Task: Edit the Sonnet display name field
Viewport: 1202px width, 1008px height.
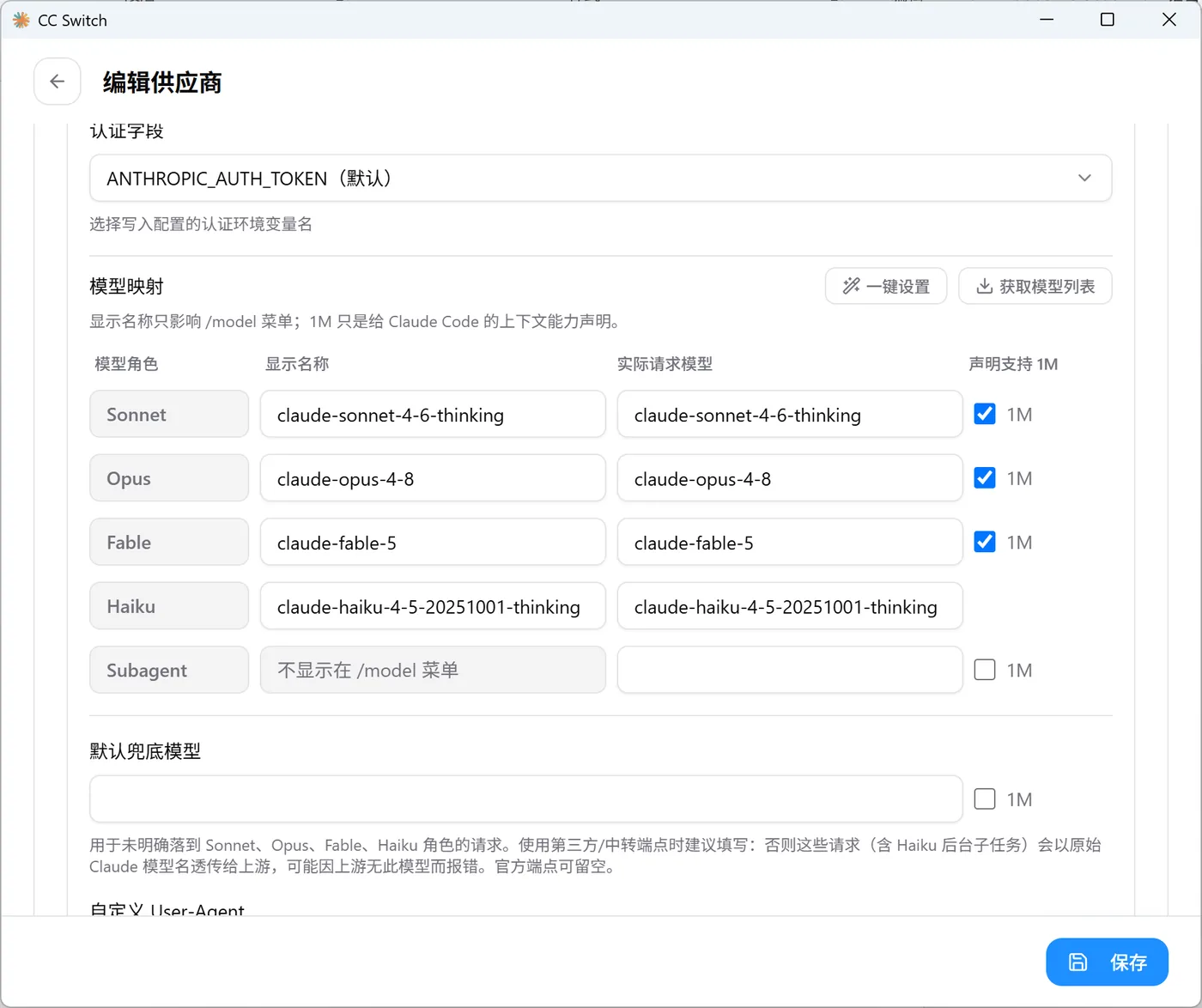Action: click(x=433, y=415)
